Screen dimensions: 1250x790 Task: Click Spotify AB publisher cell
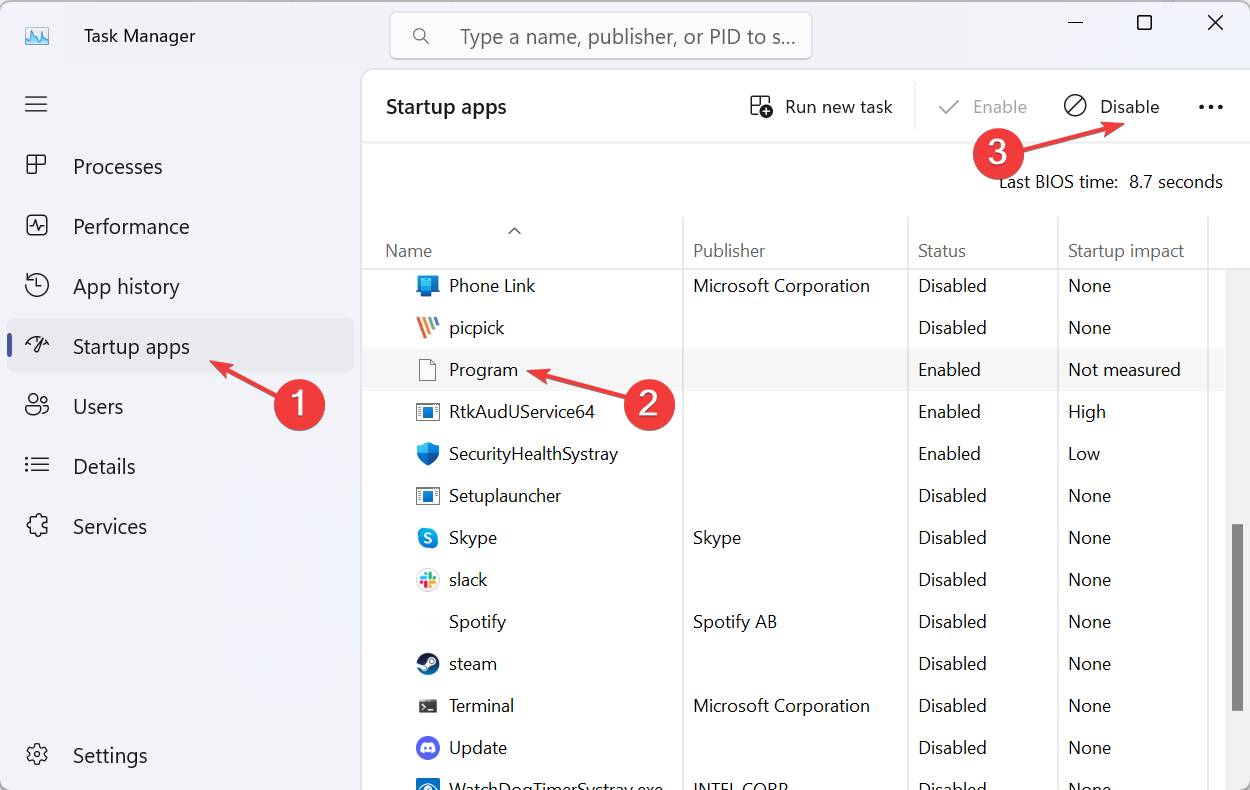735,622
